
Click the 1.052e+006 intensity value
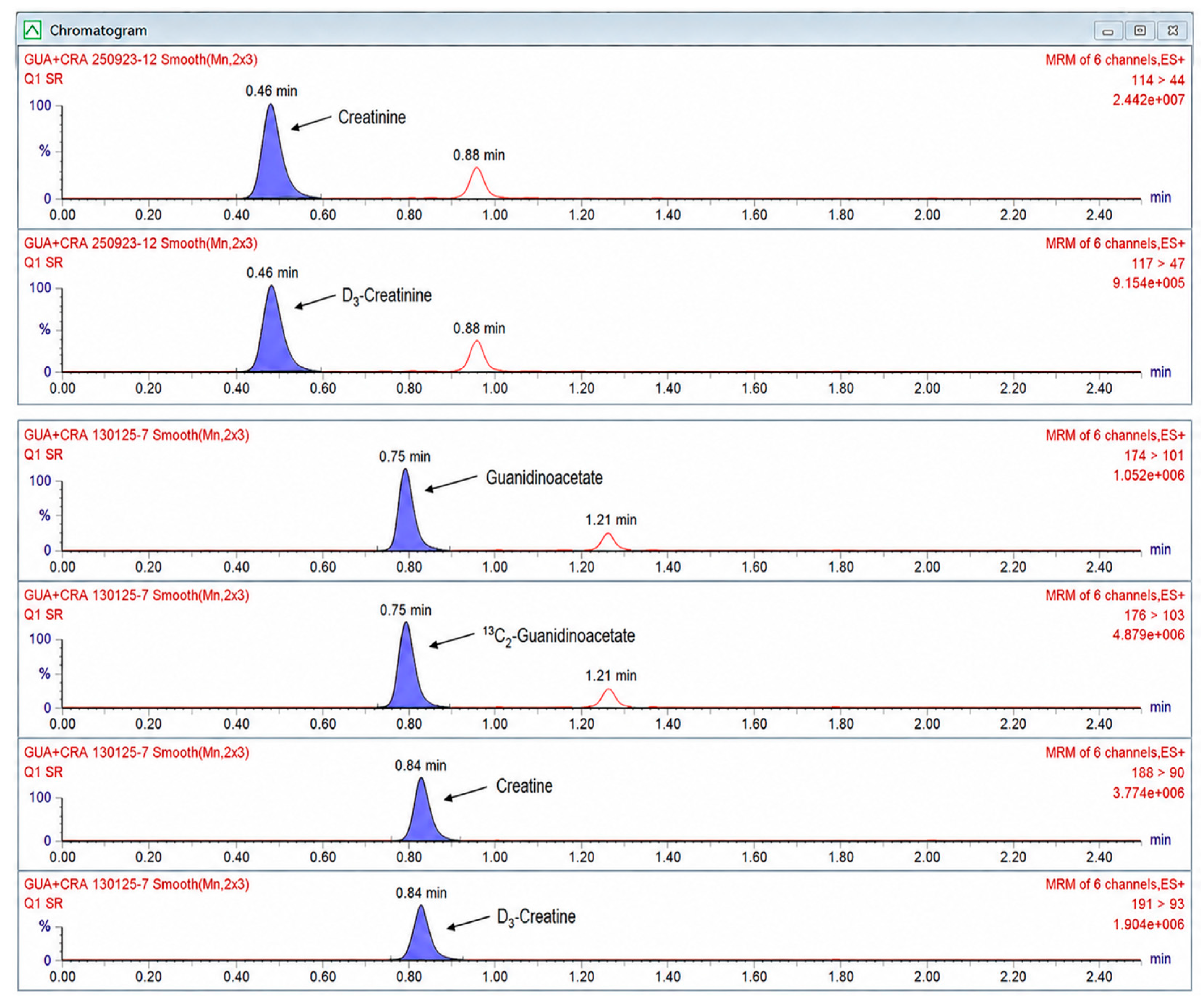coord(1148,475)
